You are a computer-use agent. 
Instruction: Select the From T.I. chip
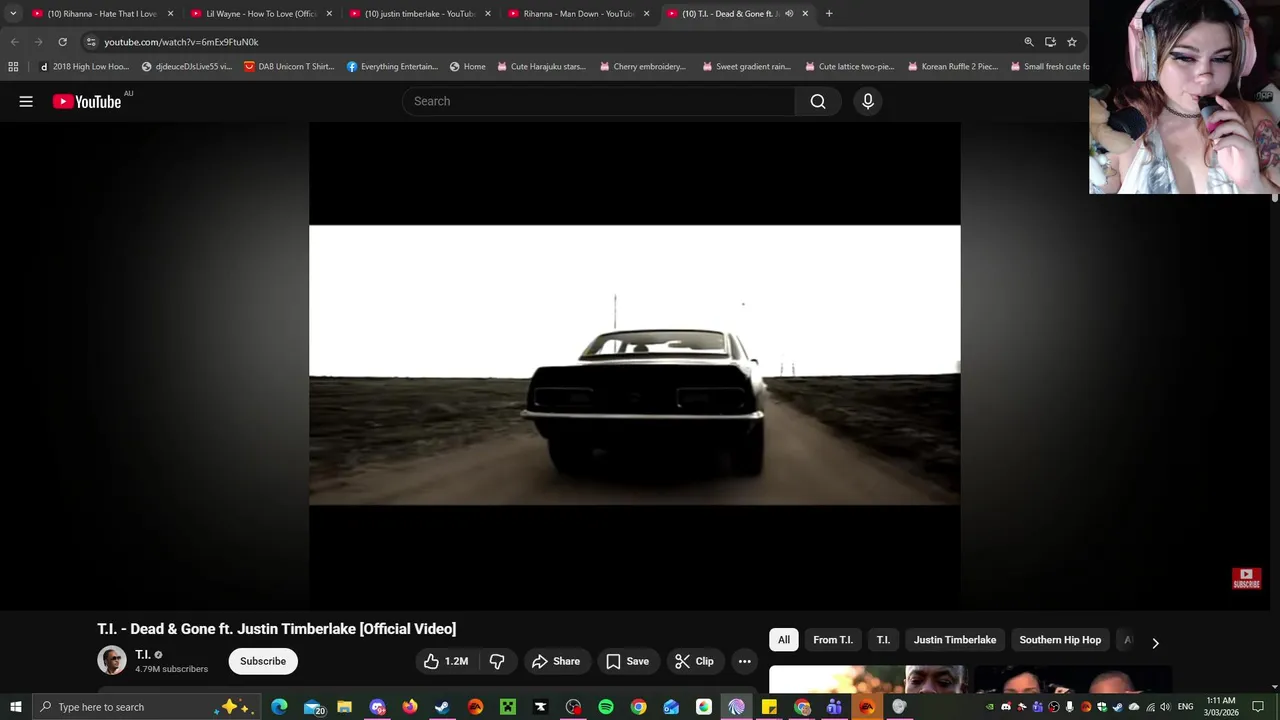click(833, 640)
